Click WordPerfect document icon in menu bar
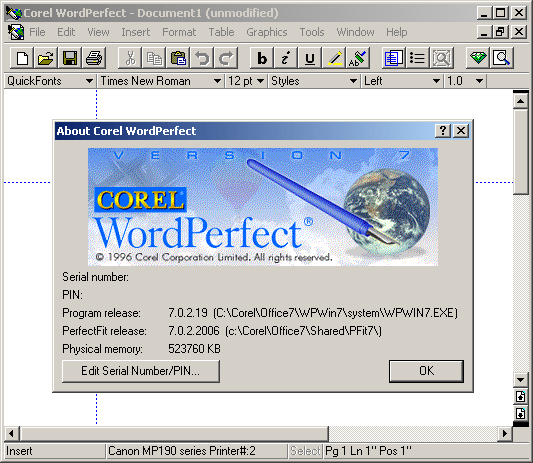 pos(16,32)
